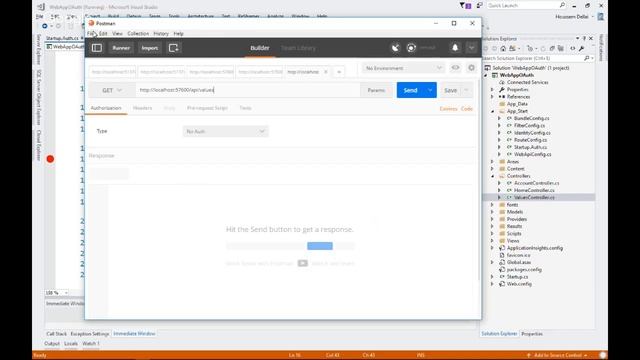The image size is (640, 360).
Task: Click the View Code icon in Solution Explorer toolbar
Action: click(x=573, y=49)
